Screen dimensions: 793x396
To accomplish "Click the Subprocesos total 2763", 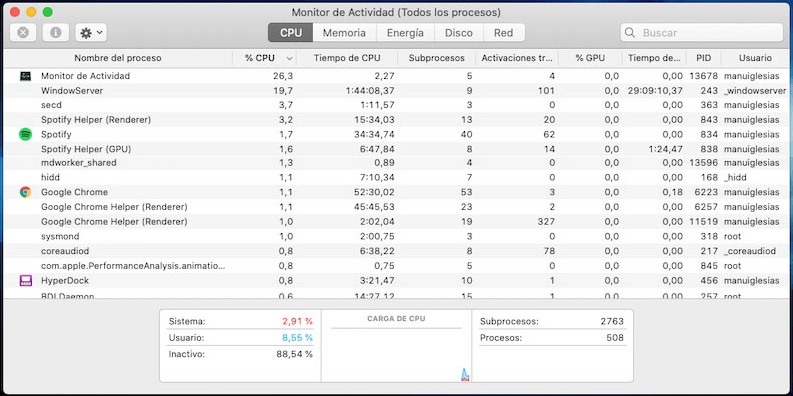I will point(611,321).
